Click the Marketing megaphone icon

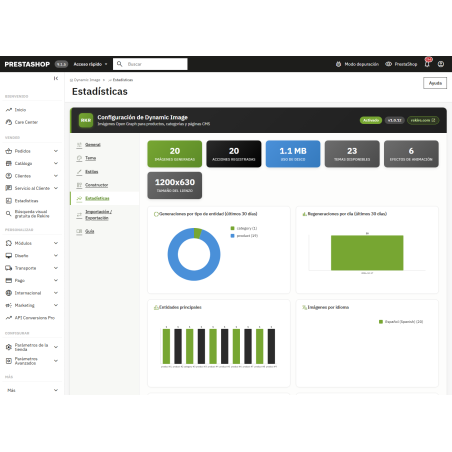(x=9, y=305)
